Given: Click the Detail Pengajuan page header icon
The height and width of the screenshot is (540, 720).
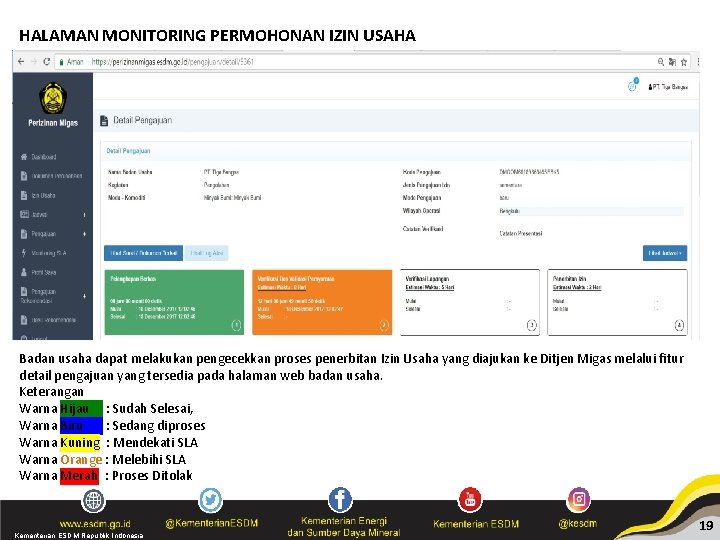Looking at the screenshot, I should 104,121.
